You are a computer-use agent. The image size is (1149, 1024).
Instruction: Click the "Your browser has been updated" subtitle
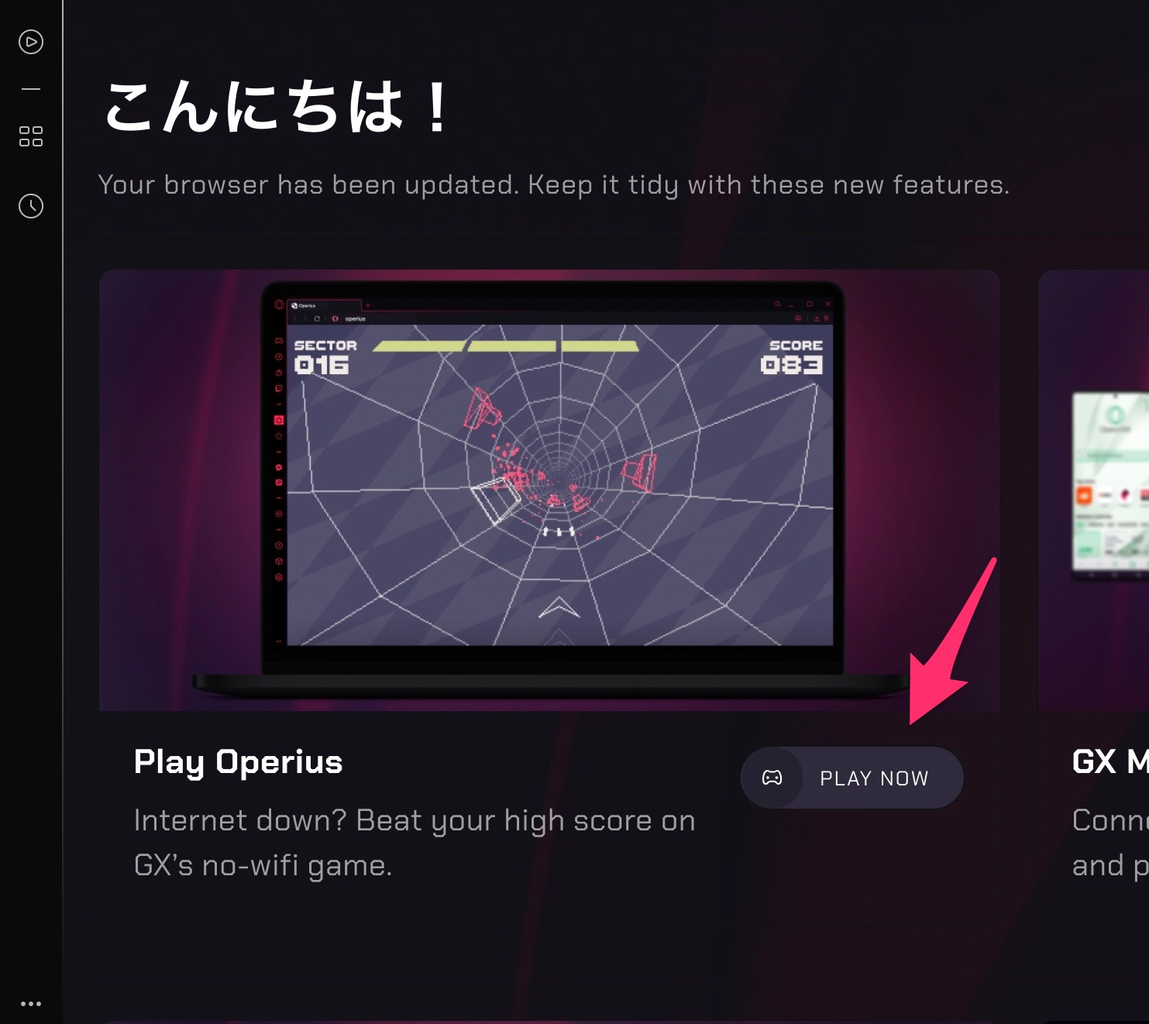coord(554,185)
